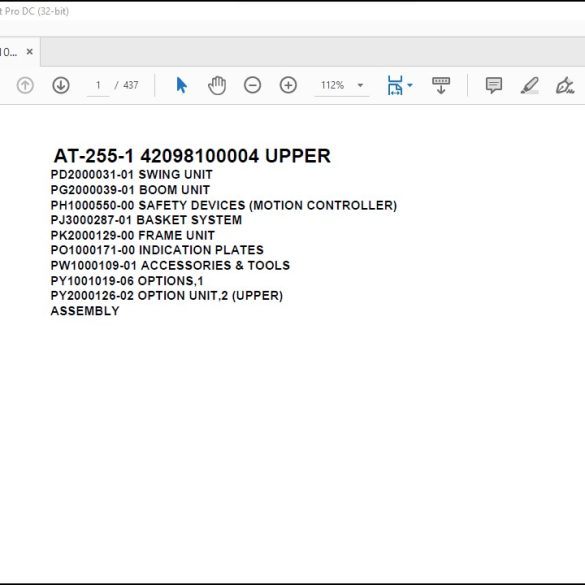Click the AT-255-1 42098100004 UPPER heading

pyautogui.click(x=192, y=156)
